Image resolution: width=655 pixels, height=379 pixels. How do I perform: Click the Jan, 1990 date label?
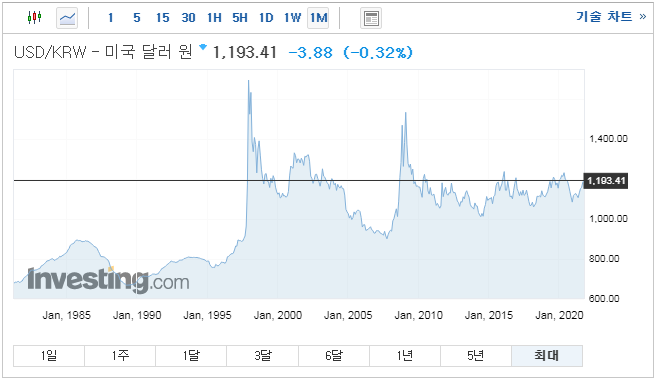tap(137, 315)
